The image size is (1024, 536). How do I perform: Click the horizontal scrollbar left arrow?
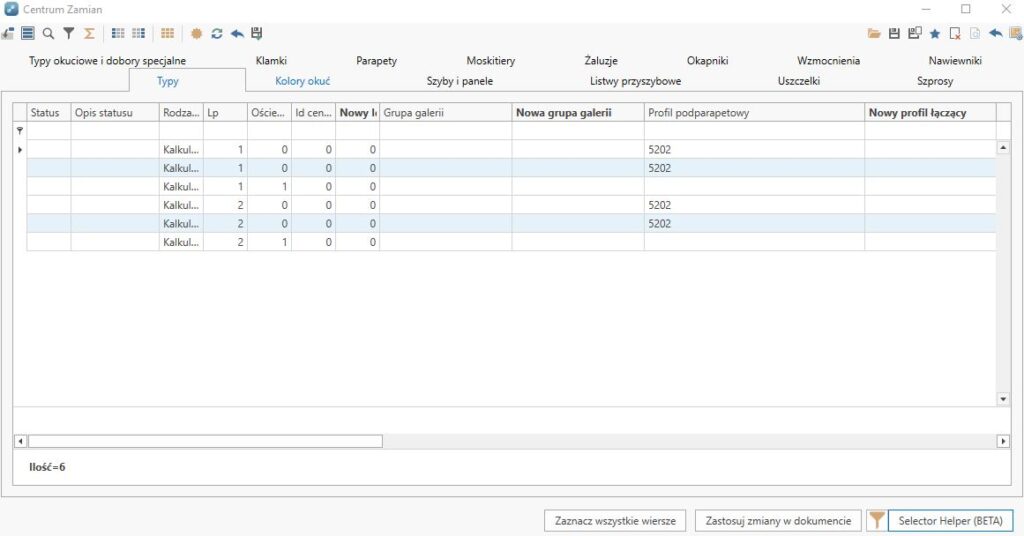pyautogui.click(x=20, y=441)
